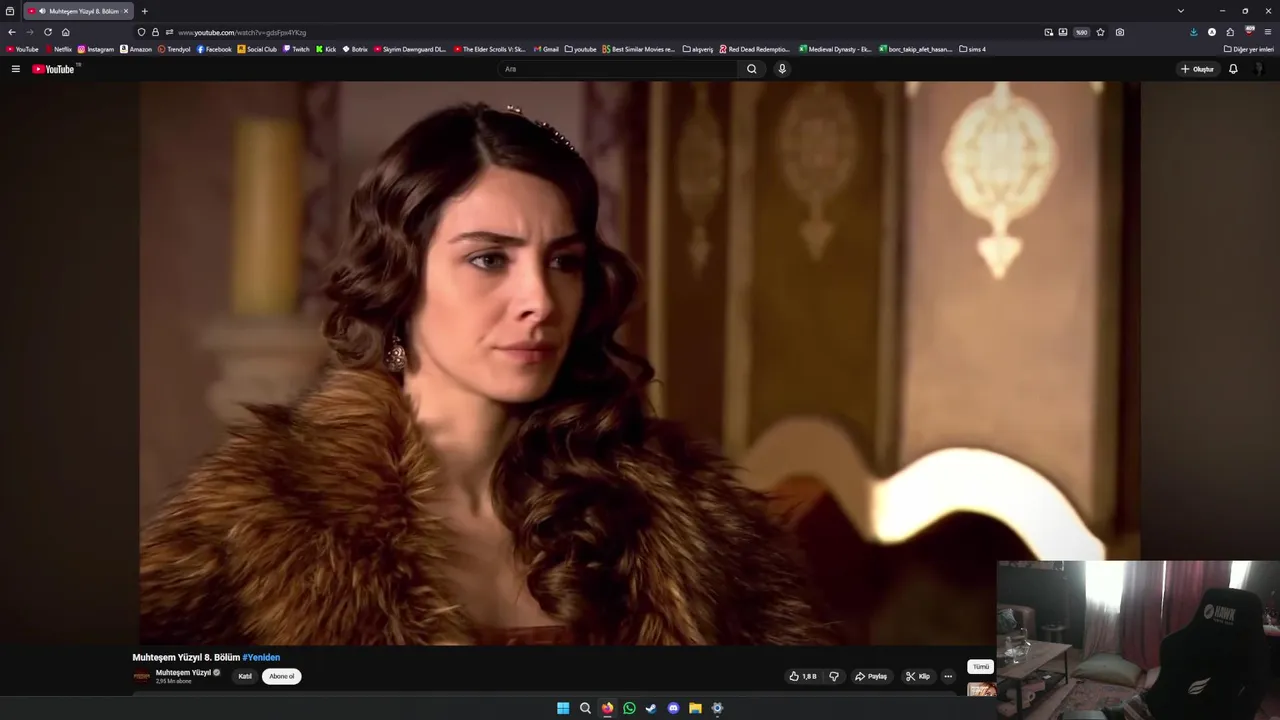
Task: Open YouTube notifications bell
Action: pos(1233,69)
